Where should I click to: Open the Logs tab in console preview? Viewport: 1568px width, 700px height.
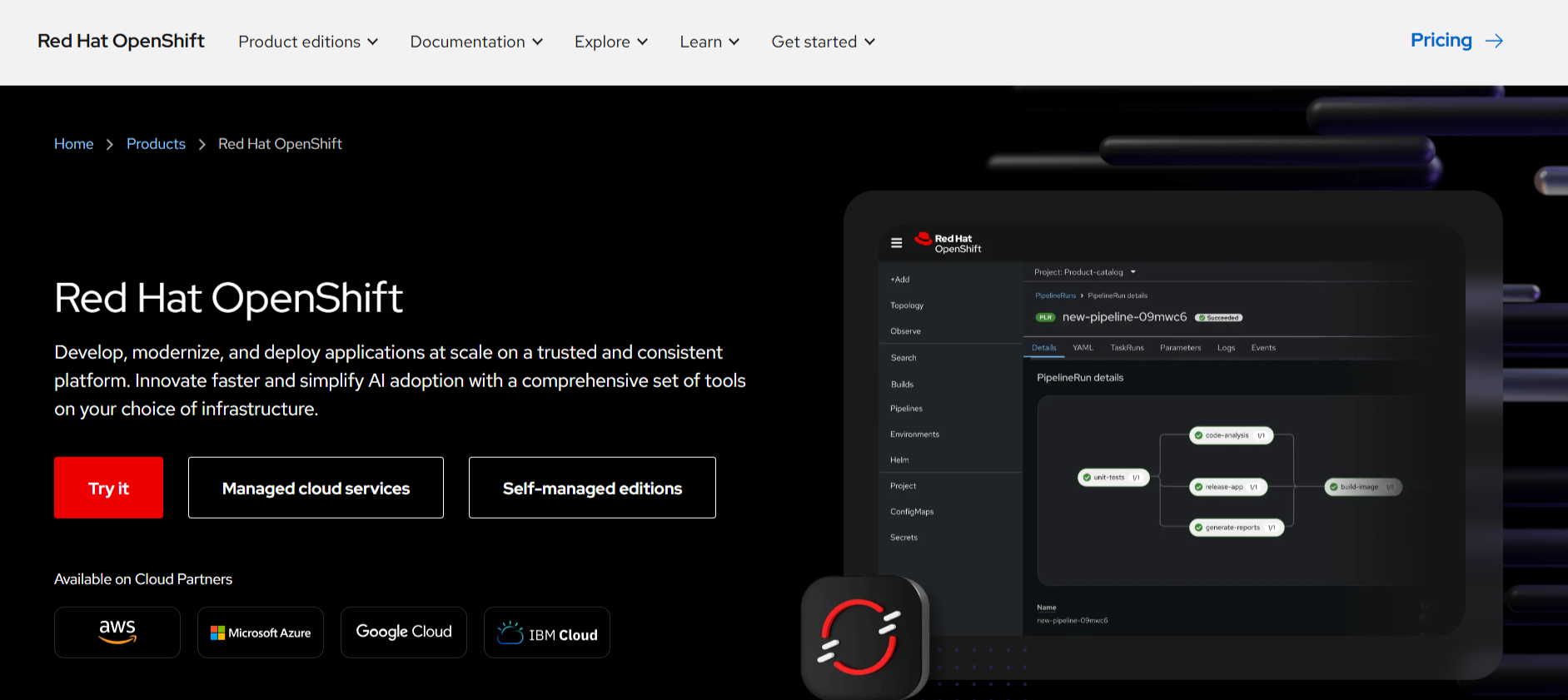coord(1226,348)
